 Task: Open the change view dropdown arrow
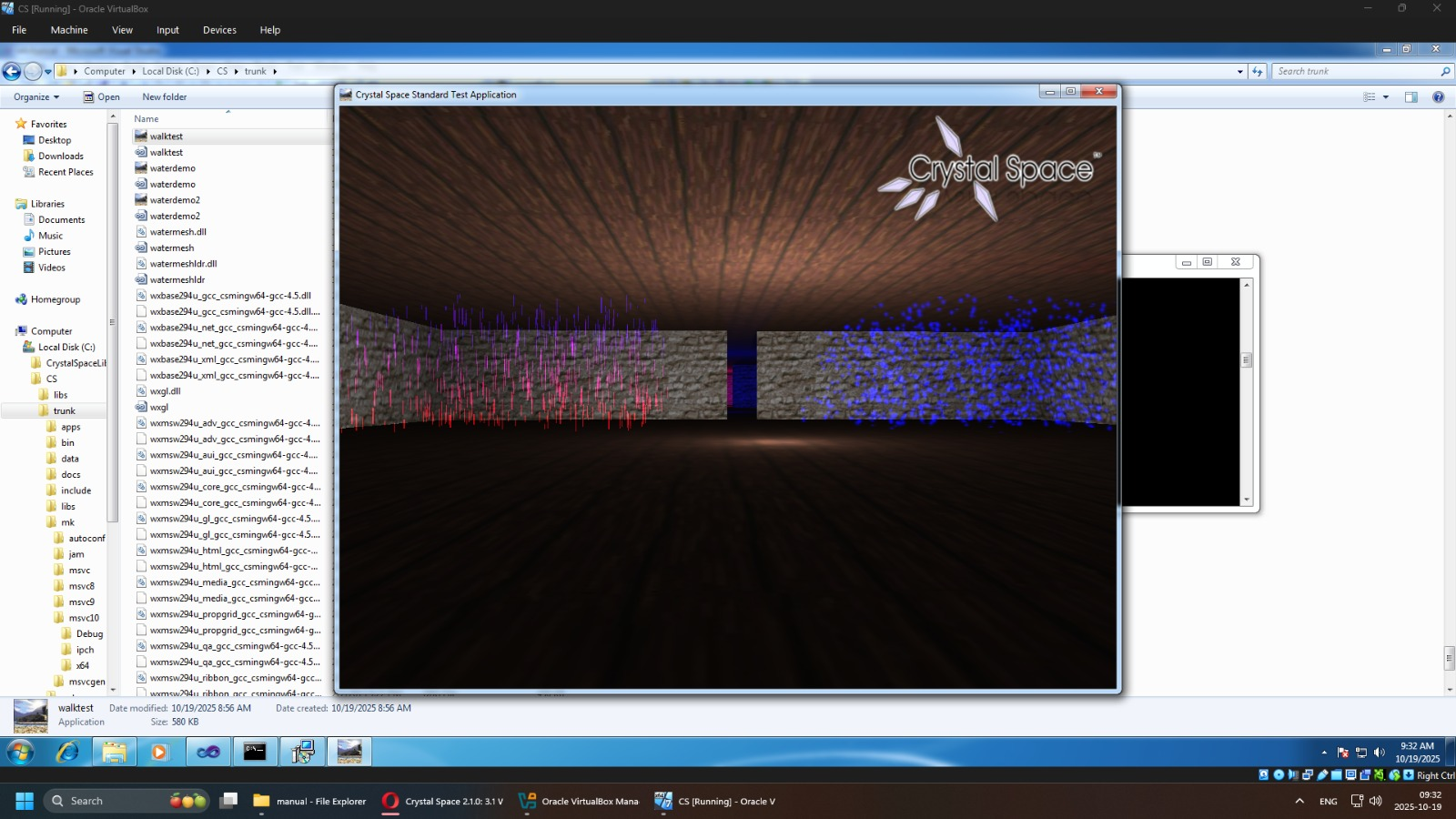[x=1386, y=97]
